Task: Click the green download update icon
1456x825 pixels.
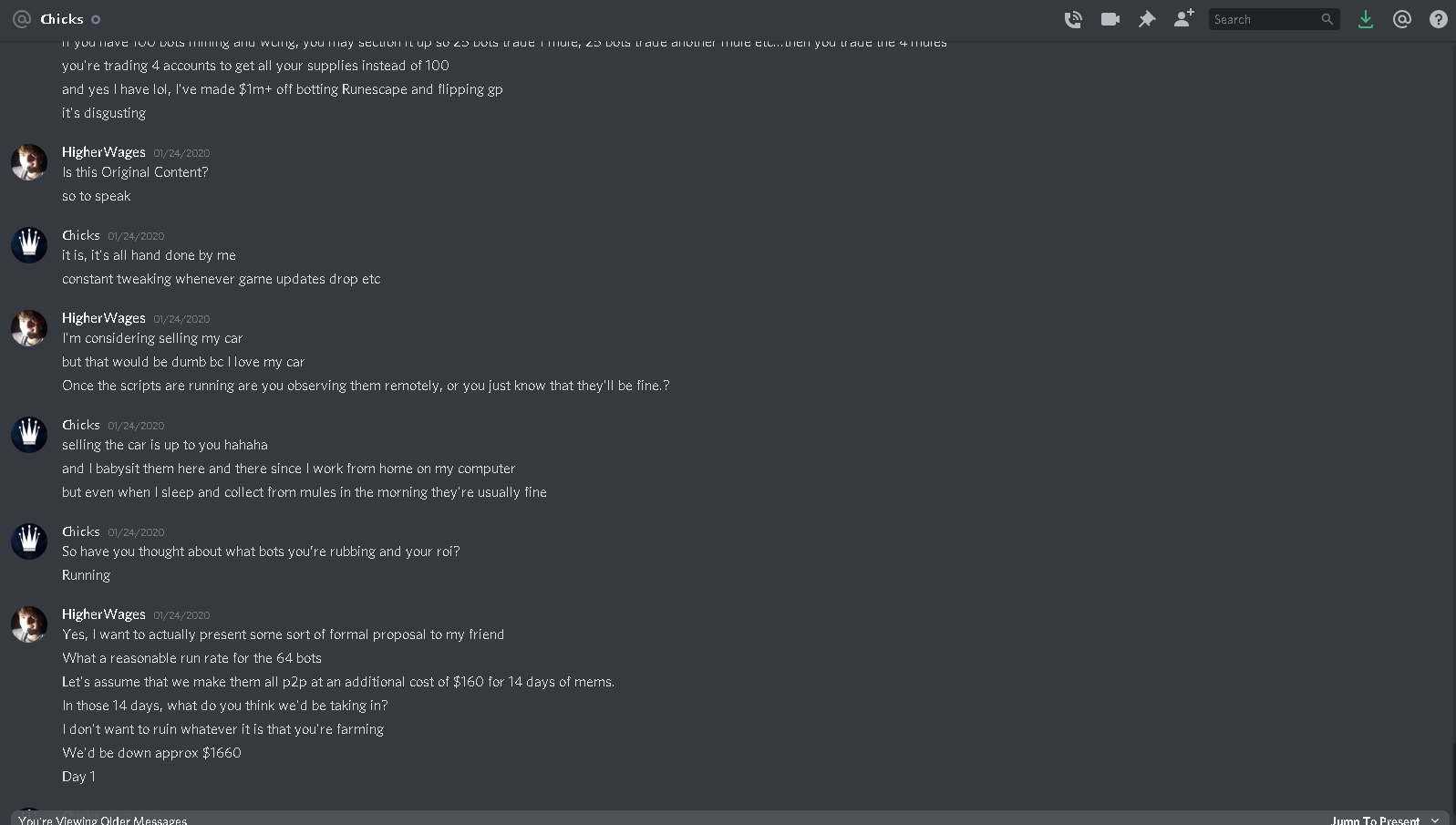Action: click(x=1365, y=19)
